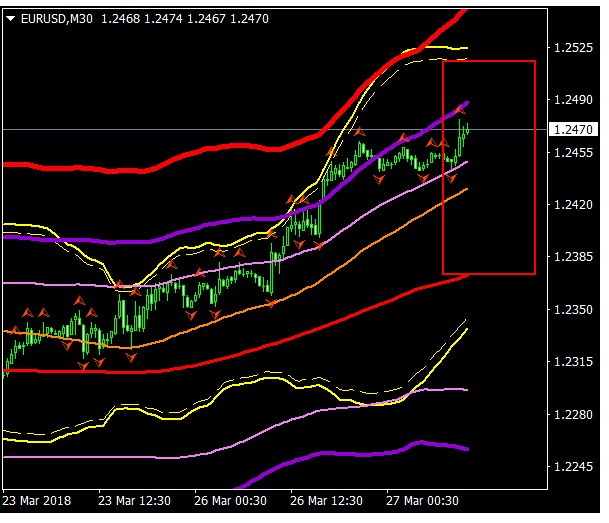Click the 23 Mar 2018 date label
609x523 pixels.
pyautogui.click(x=36, y=499)
